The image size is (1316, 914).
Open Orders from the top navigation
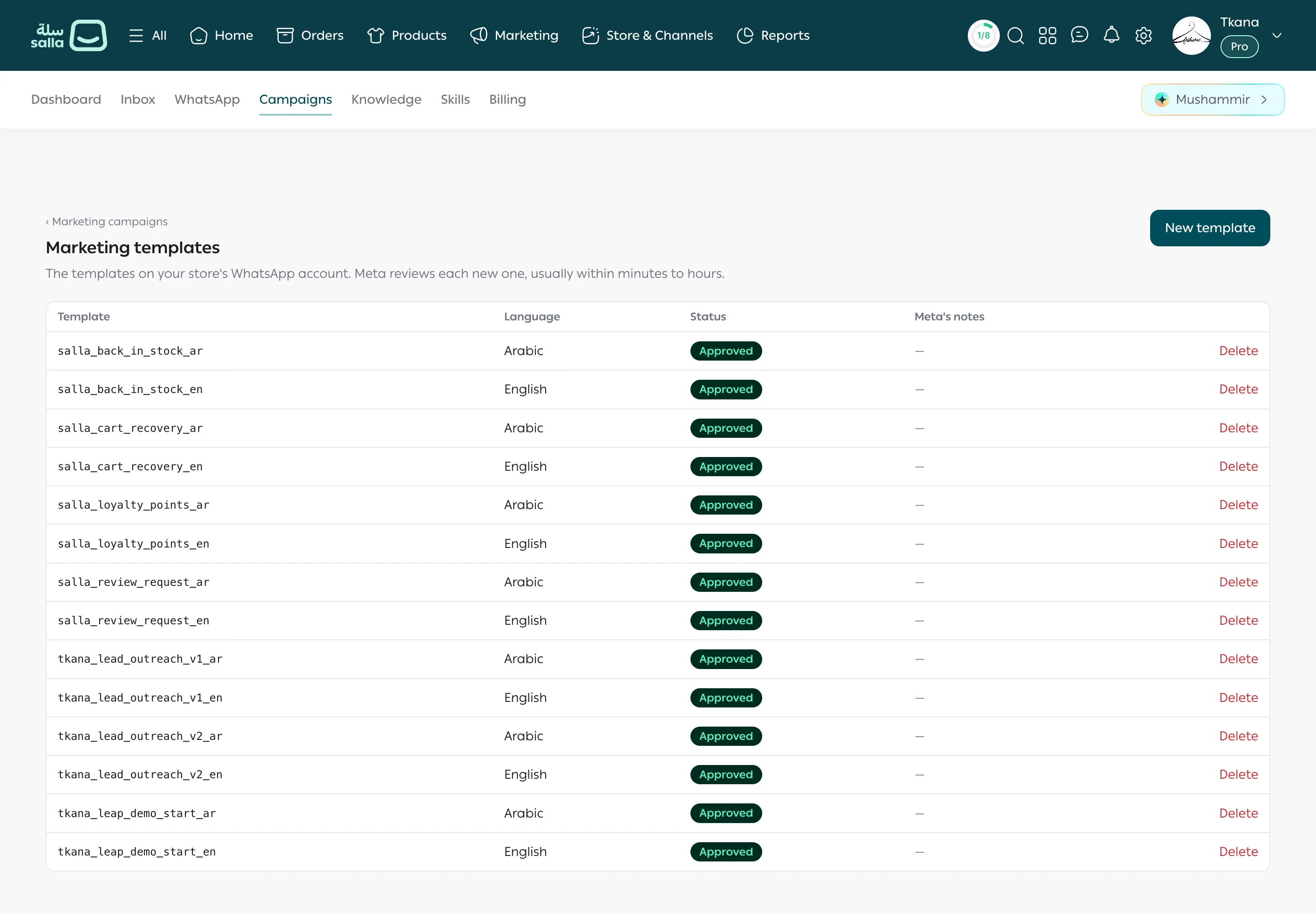pos(310,36)
